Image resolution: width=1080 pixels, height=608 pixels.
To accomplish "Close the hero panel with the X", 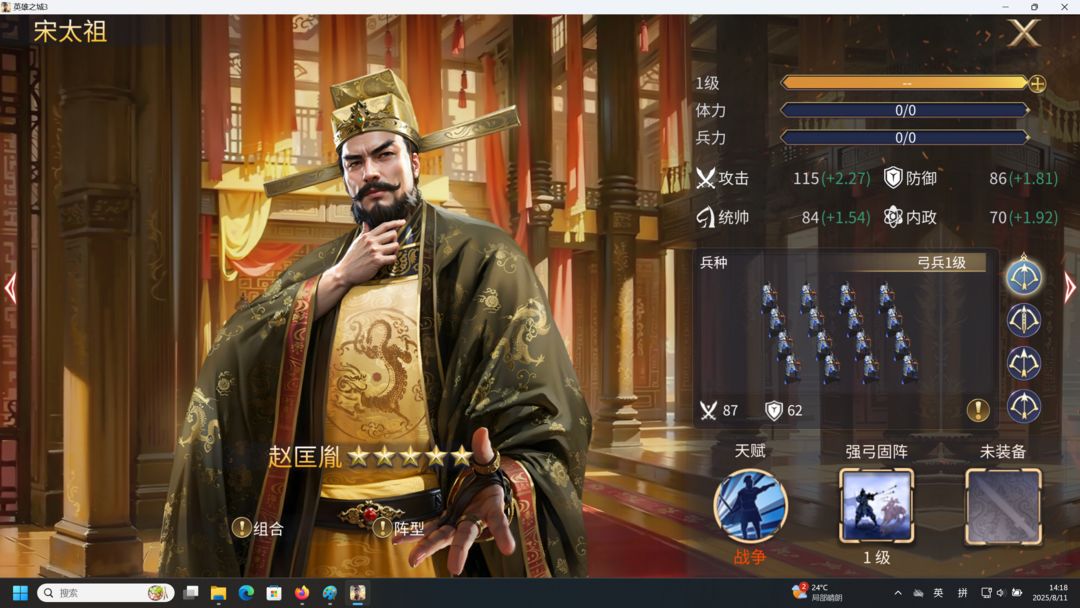I will (x=1023, y=34).
